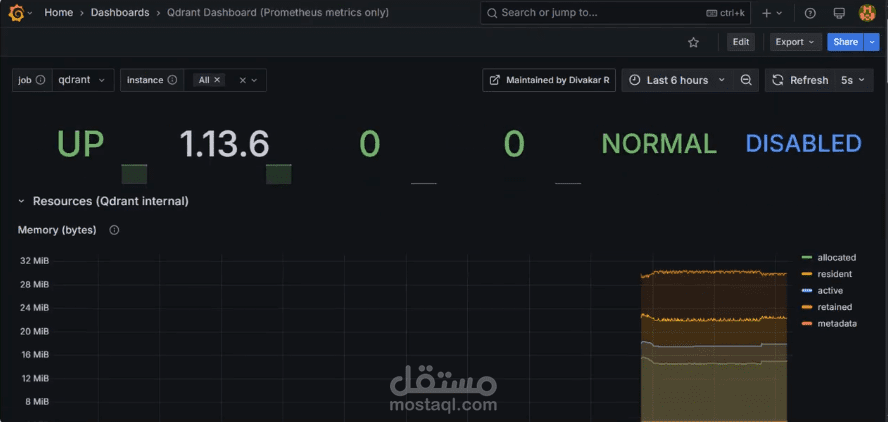Toggle the resident series in legend
This screenshot has width=888, height=422.
click(834, 274)
